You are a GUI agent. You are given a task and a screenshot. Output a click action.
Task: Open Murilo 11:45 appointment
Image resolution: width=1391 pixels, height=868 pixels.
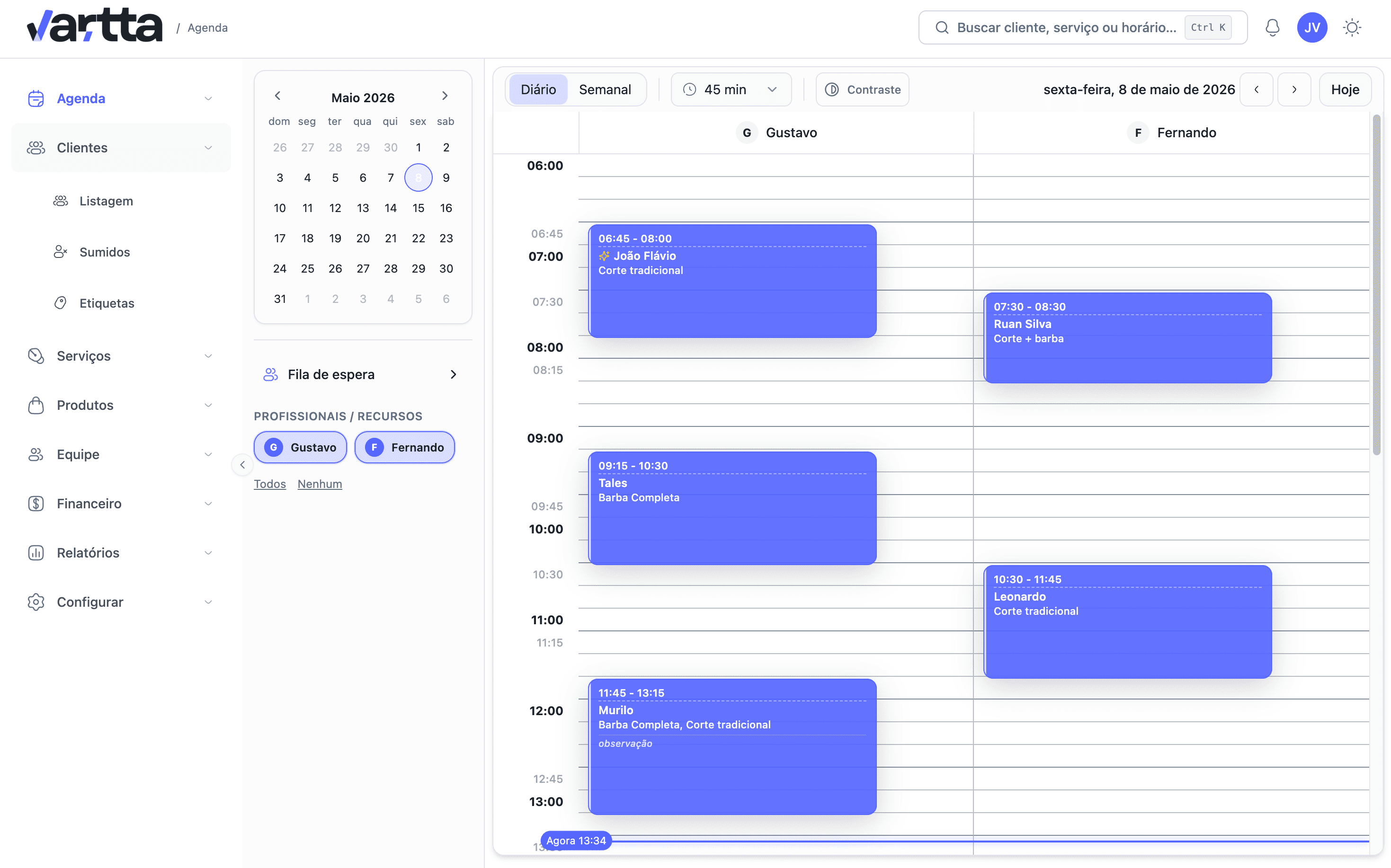pyautogui.click(x=732, y=746)
